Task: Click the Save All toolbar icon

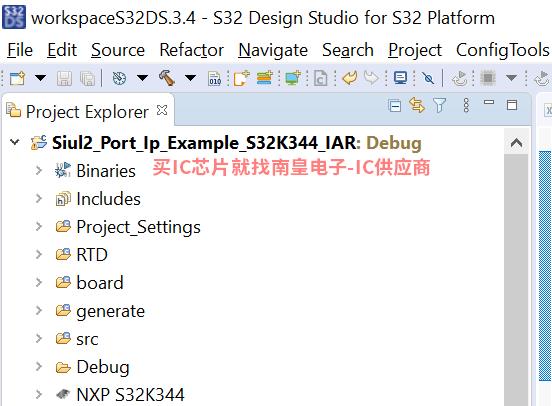Action: (87, 78)
